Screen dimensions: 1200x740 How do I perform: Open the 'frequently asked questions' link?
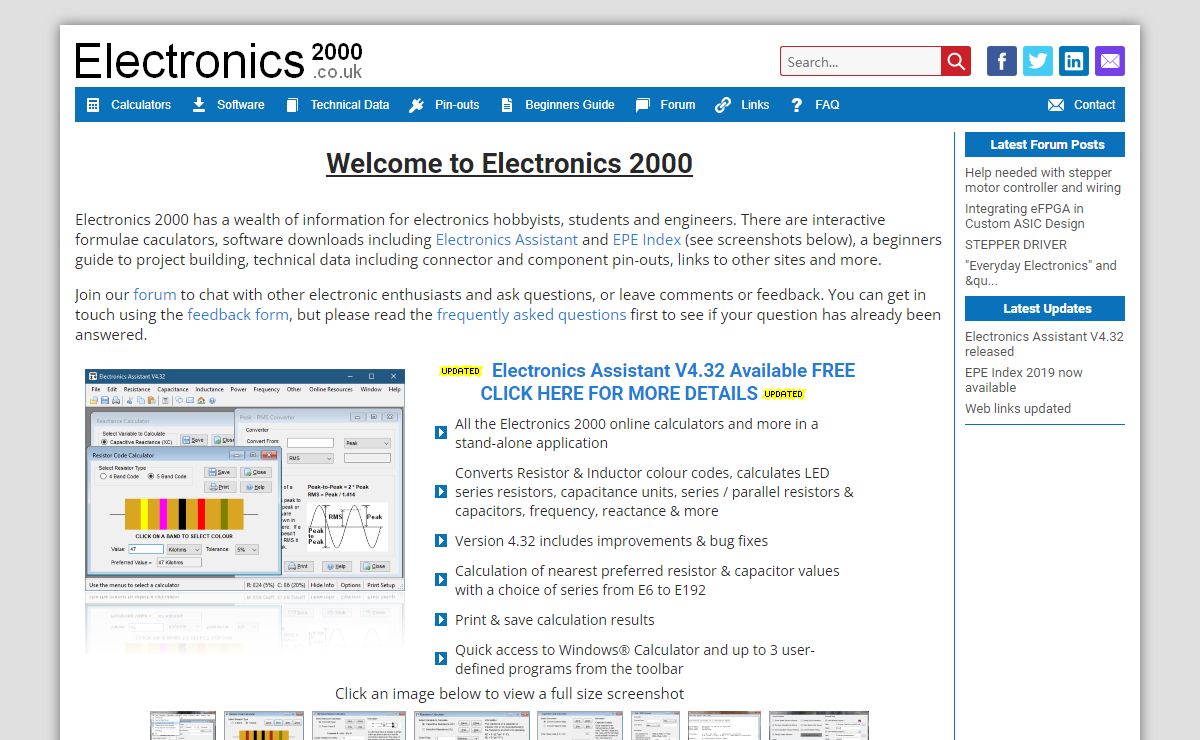[532, 314]
